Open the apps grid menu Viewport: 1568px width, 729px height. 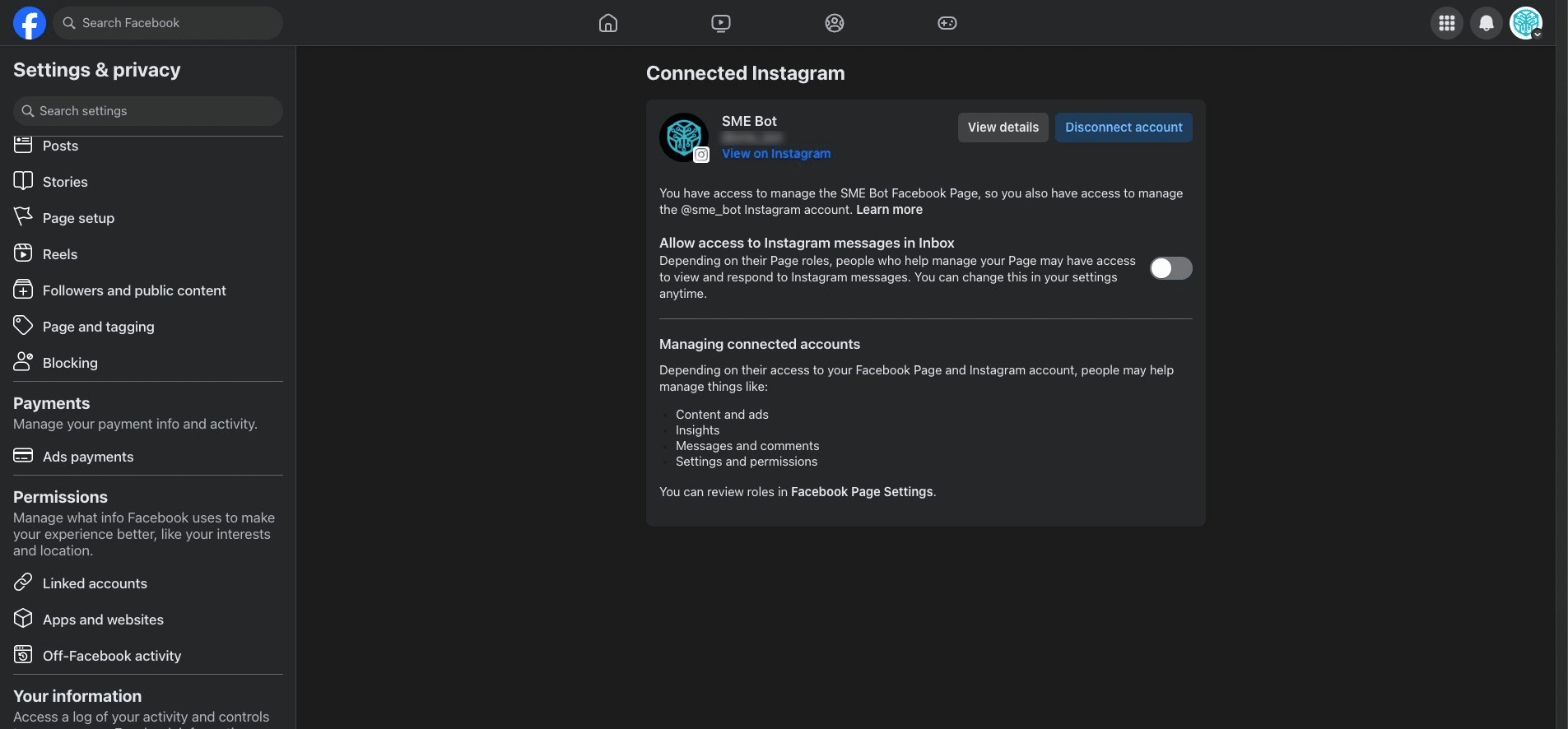pos(1447,23)
